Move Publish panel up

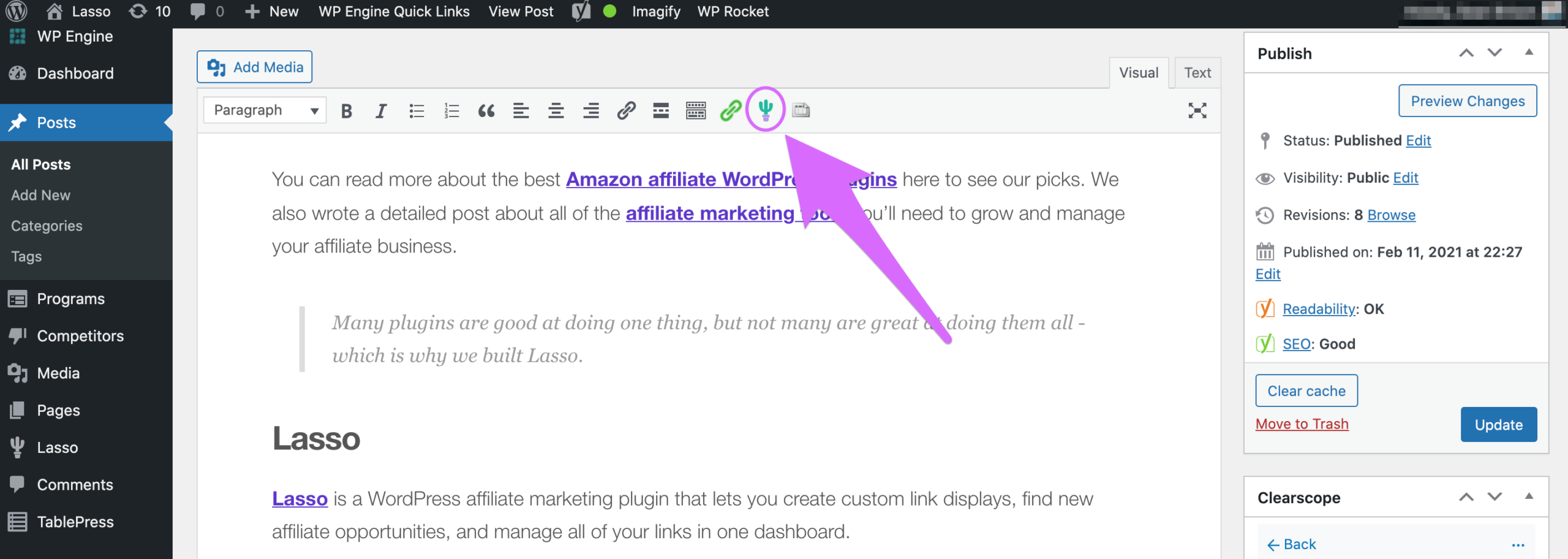tap(1466, 53)
